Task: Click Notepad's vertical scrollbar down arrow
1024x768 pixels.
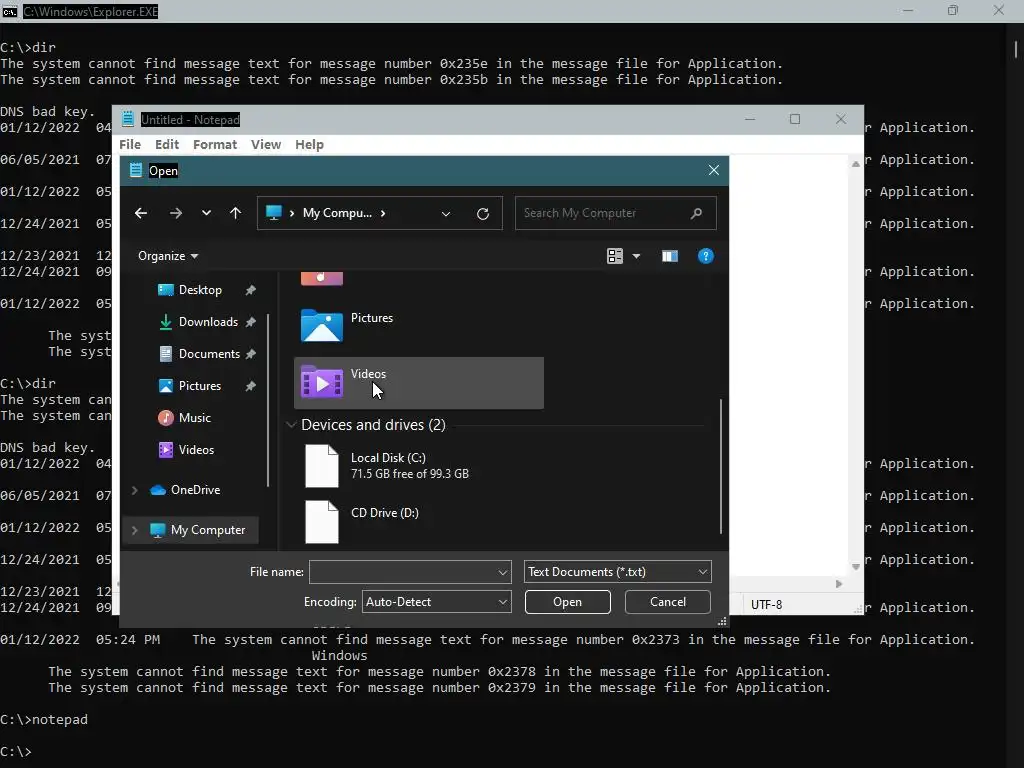Action: [856, 567]
